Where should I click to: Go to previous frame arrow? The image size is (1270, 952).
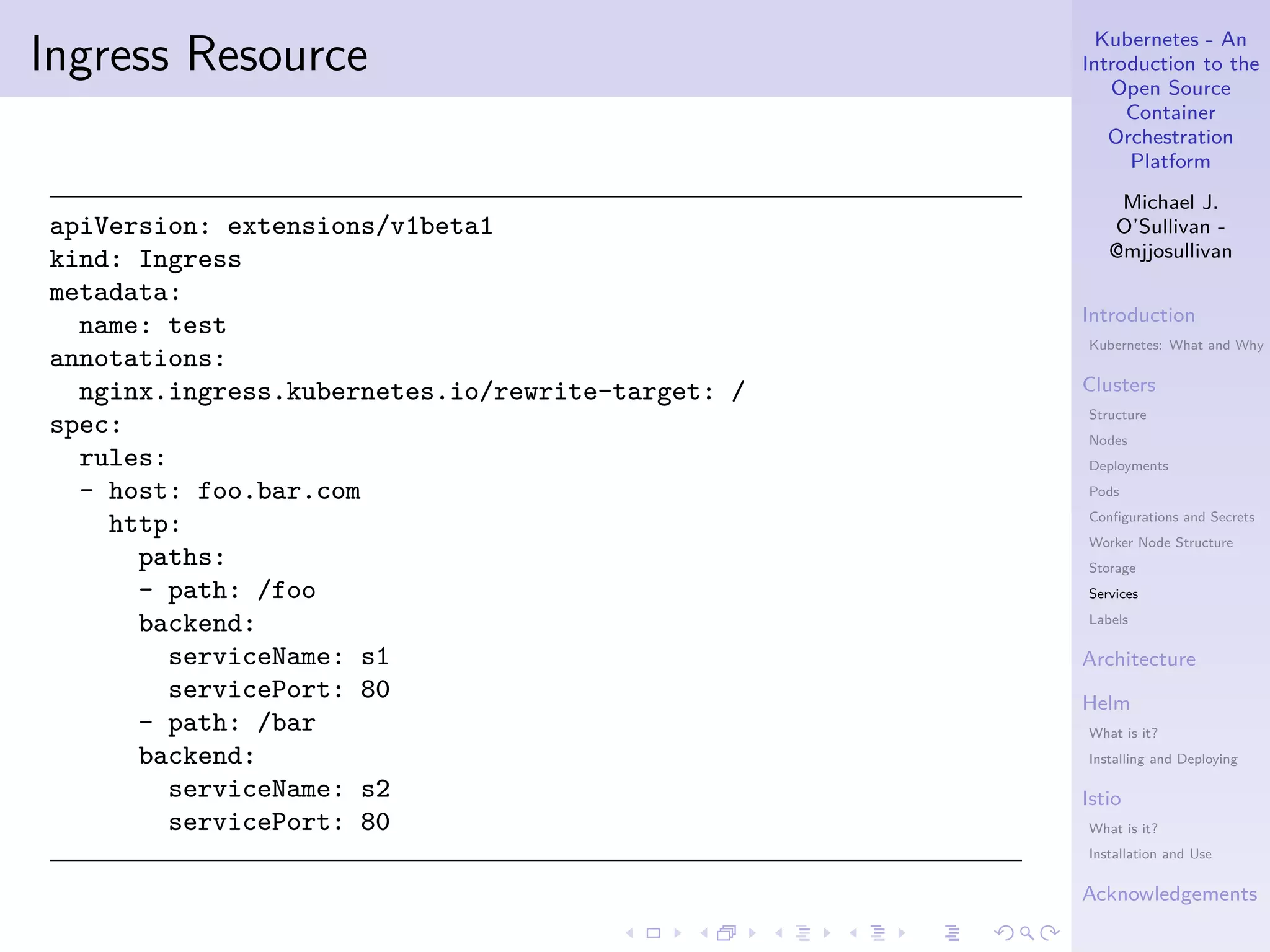(x=704, y=933)
